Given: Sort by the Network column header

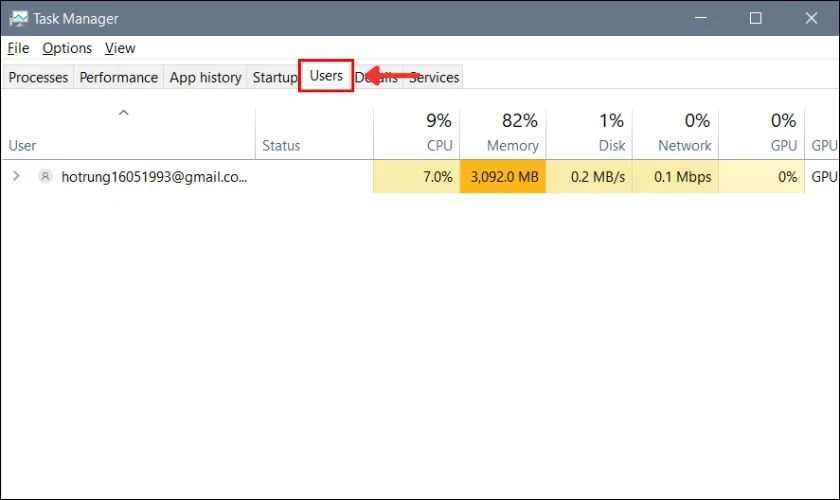Looking at the screenshot, I should (x=676, y=134).
